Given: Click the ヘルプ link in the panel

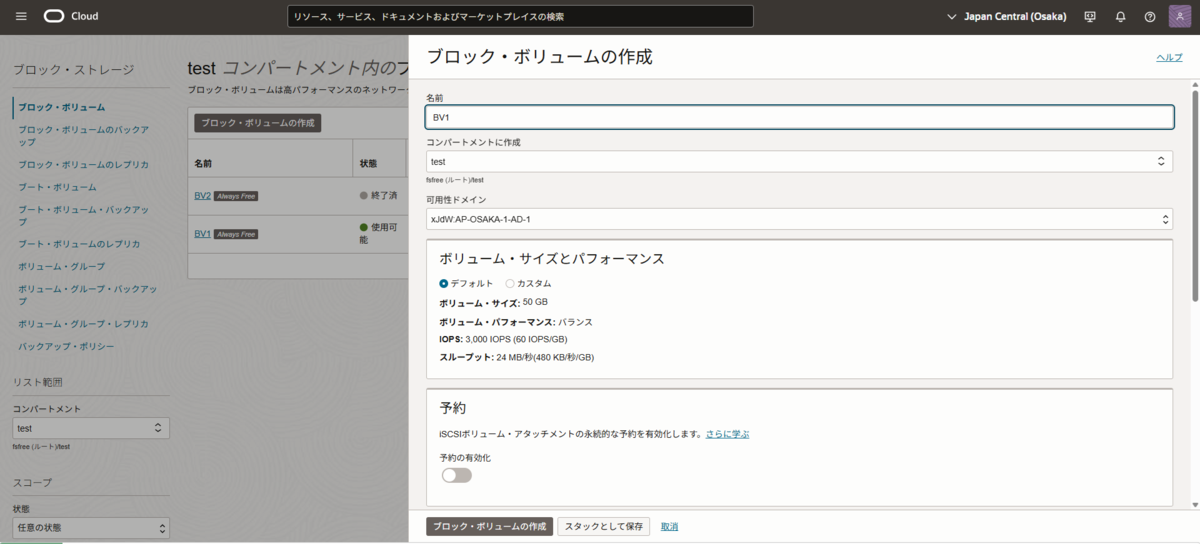Looking at the screenshot, I should [1169, 57].
